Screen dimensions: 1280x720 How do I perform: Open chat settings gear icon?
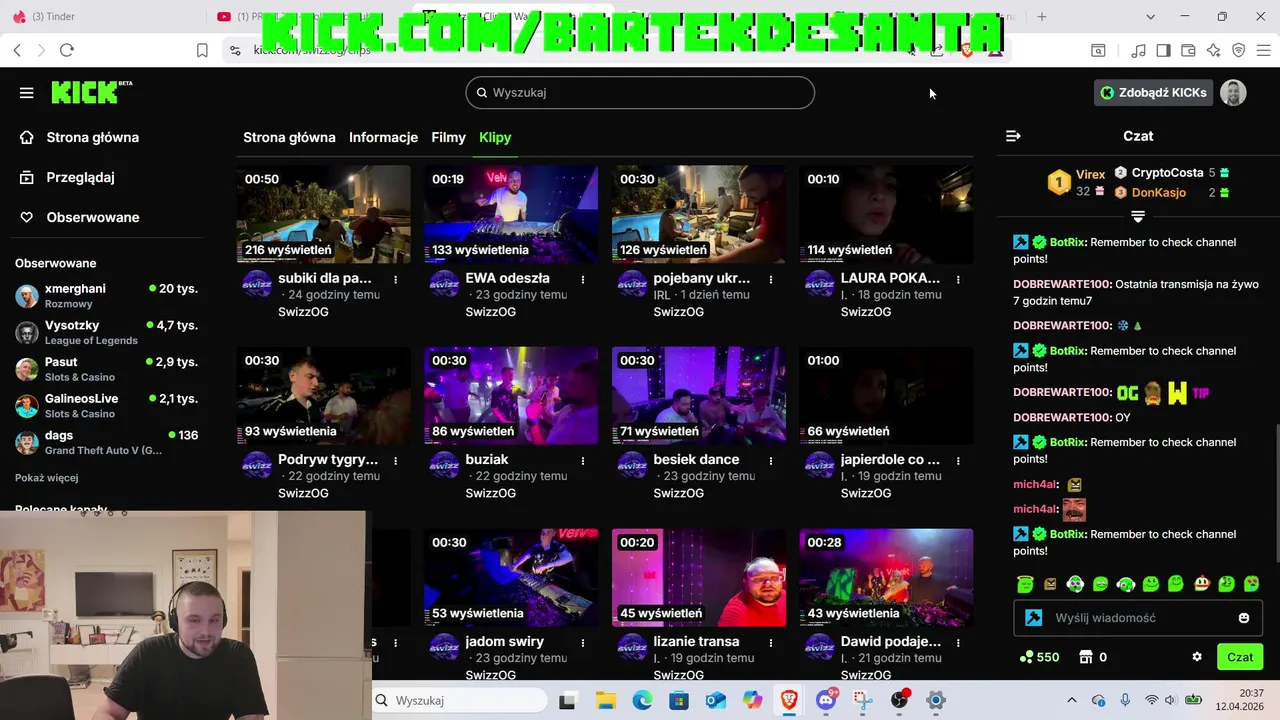pyautogui.click(x=1197, y=657)
